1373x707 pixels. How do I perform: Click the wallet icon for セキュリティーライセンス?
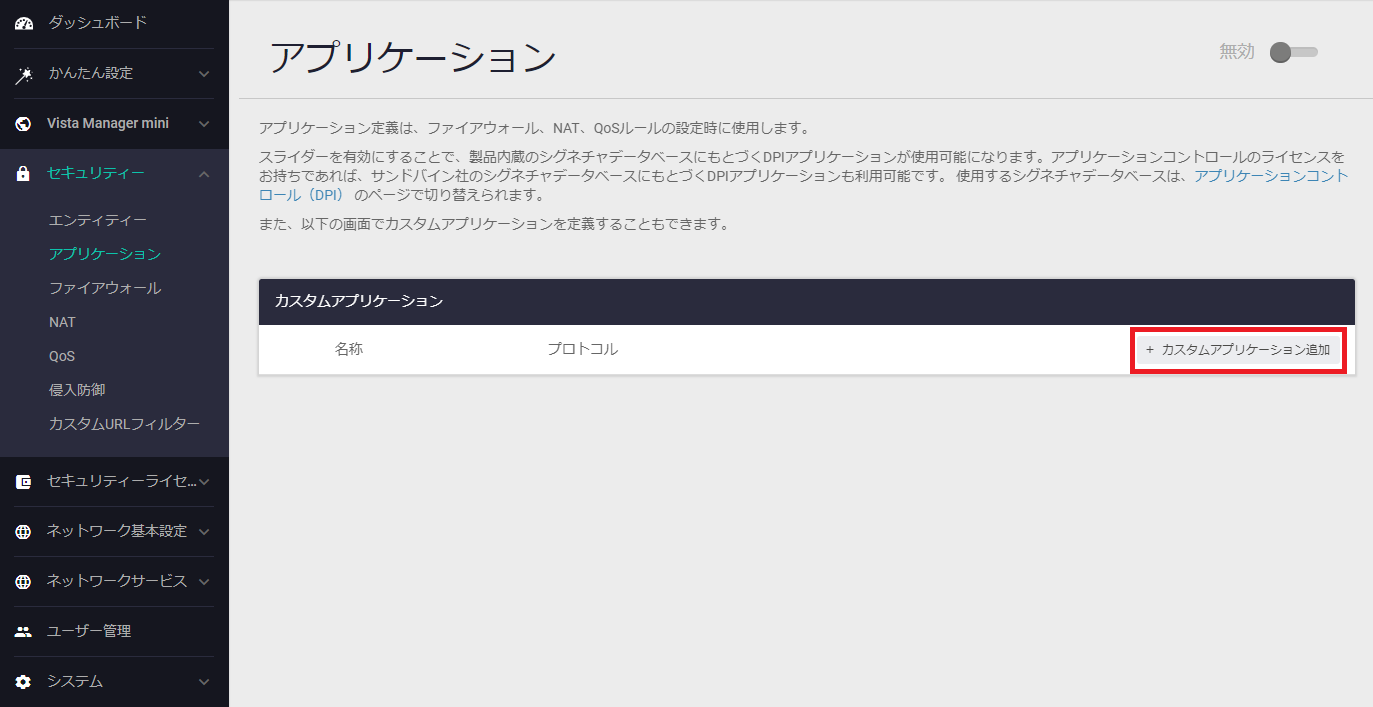(x=23, y=482)
